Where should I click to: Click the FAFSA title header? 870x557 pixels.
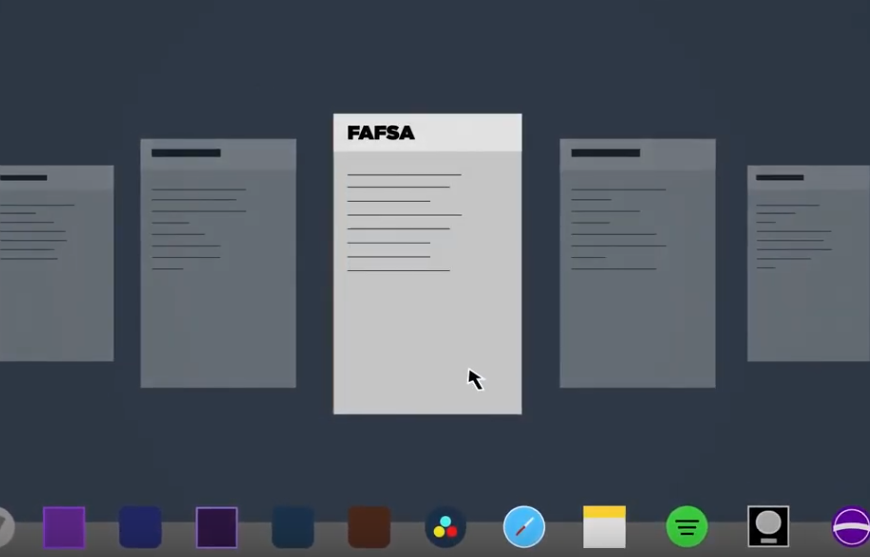coord(381,133)
